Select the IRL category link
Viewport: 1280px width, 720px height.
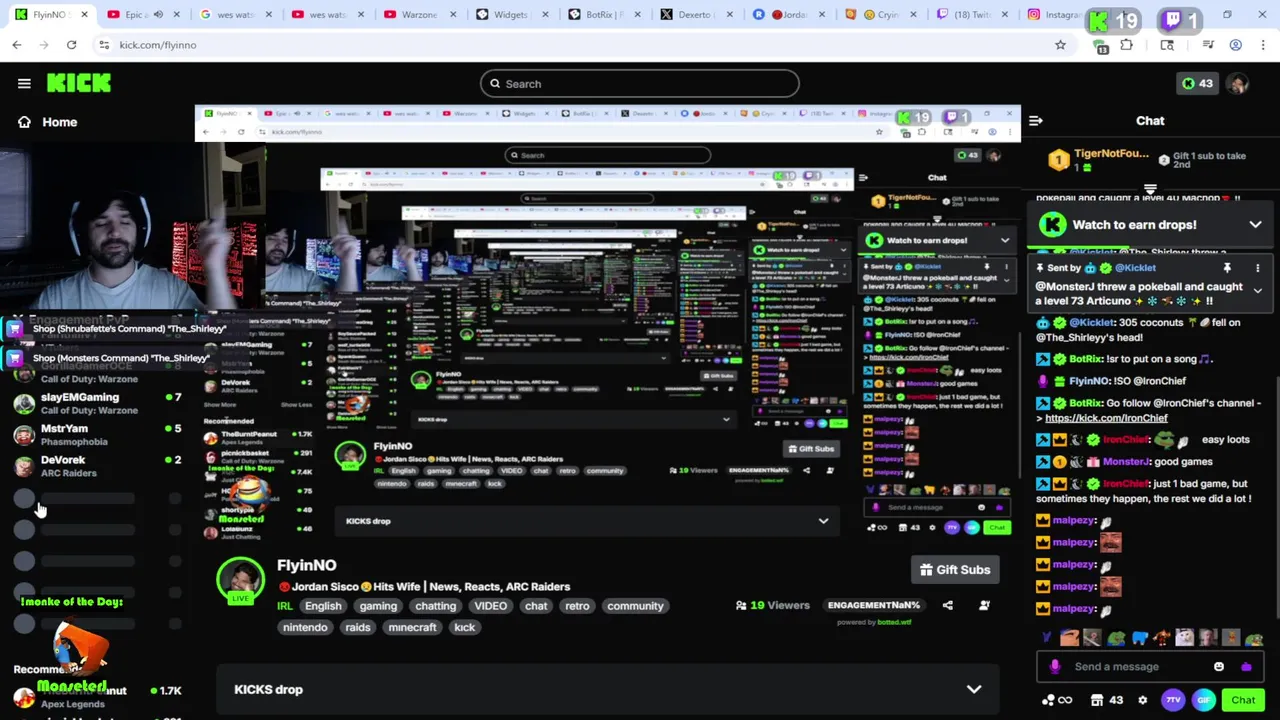(x=285, y=606)
